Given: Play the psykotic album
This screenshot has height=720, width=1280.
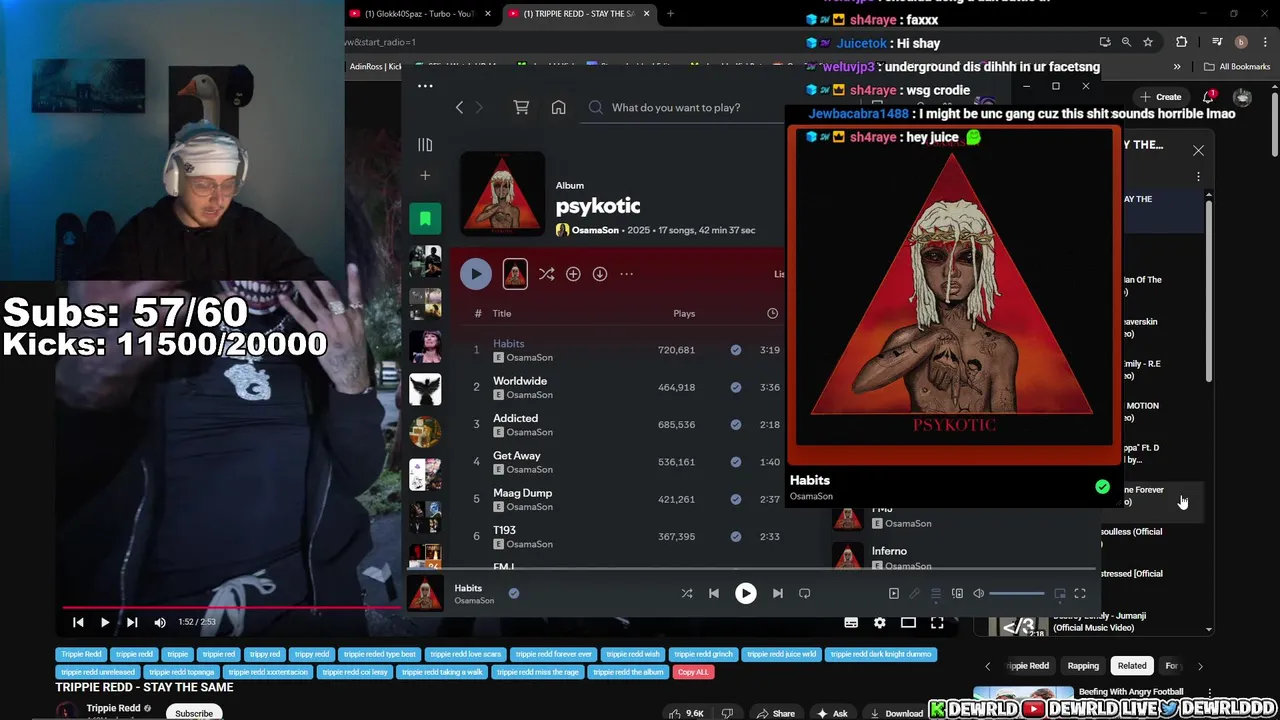Looking at the screenshot, I should [x=476, y=274].
